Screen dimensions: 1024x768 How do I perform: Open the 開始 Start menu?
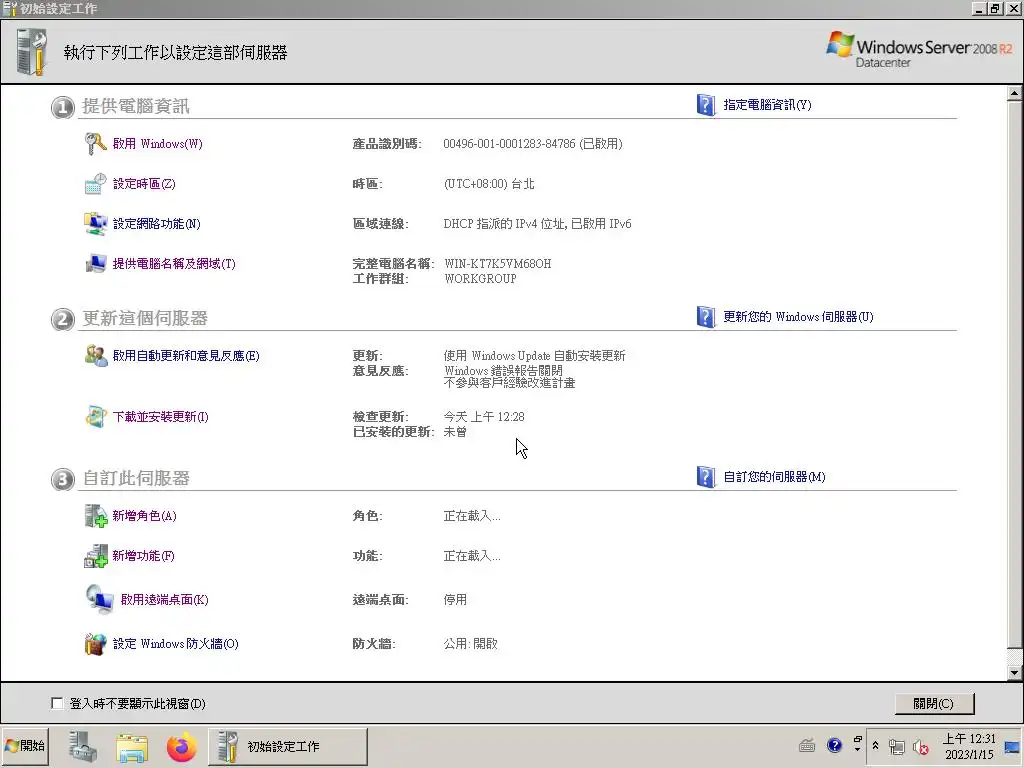(x=25, y=746)
